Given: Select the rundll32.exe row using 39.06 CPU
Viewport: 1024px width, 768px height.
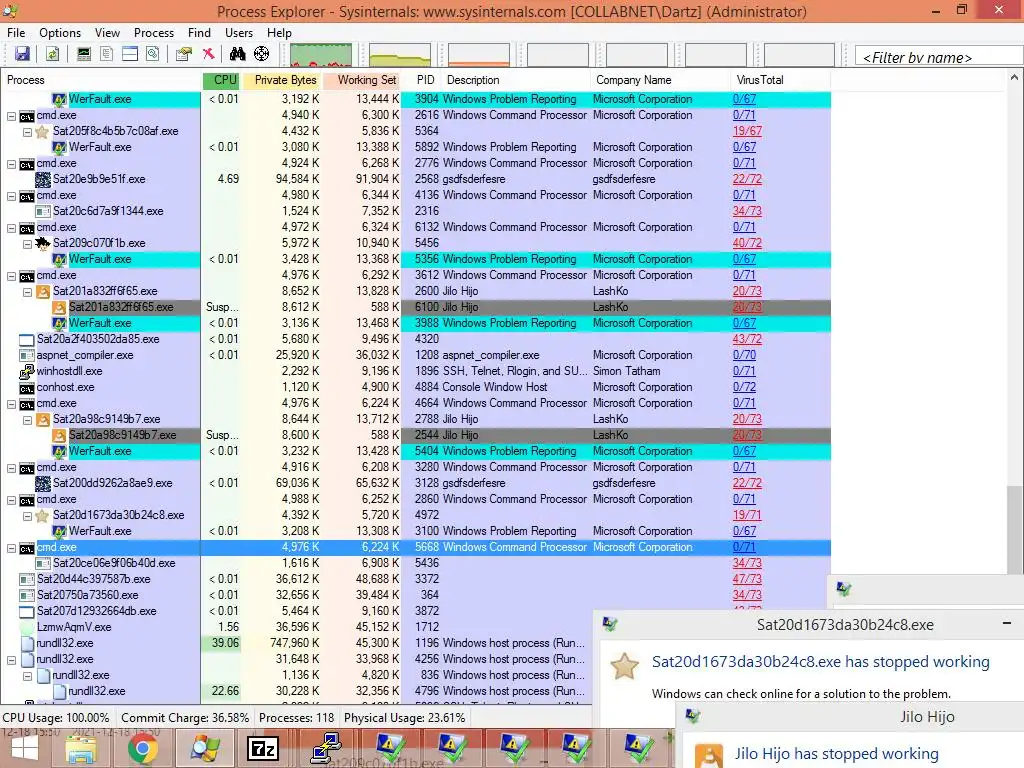Looking at the screenshot, I should coord(296,643).
